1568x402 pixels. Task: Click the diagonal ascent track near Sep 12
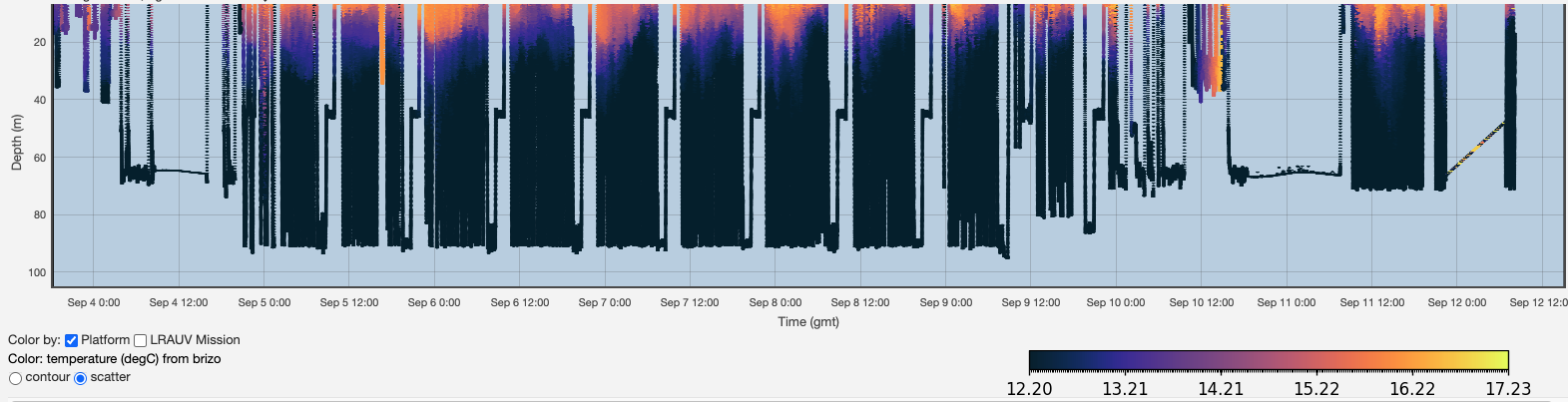(1477, 148)
